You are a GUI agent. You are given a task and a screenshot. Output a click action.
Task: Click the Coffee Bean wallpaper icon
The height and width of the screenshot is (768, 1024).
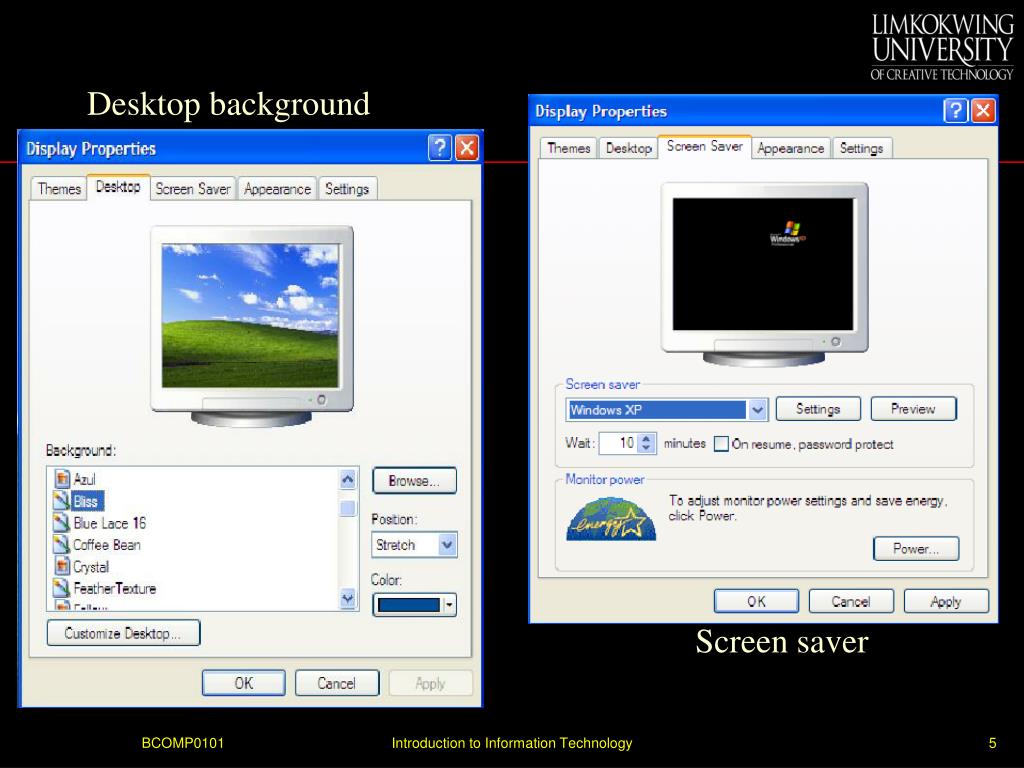62,544
